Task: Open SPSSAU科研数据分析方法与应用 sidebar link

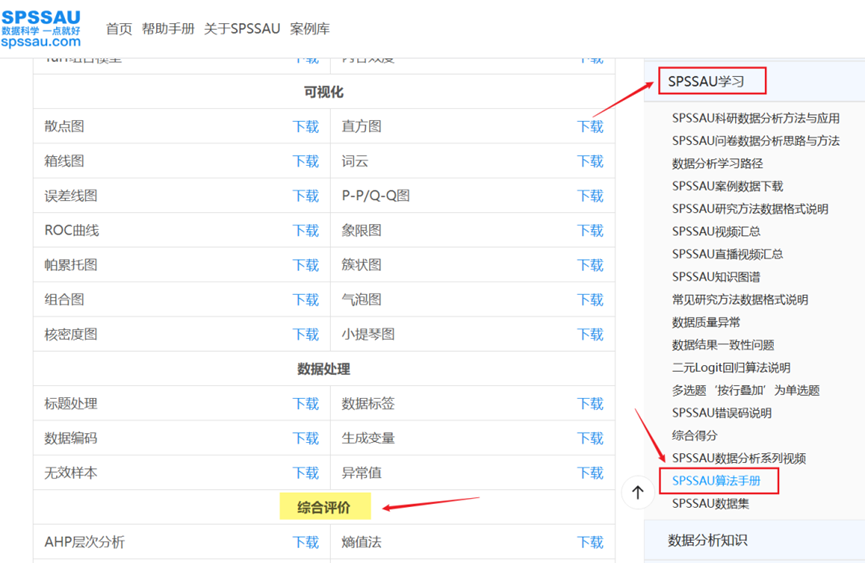Action: point(756,118)
